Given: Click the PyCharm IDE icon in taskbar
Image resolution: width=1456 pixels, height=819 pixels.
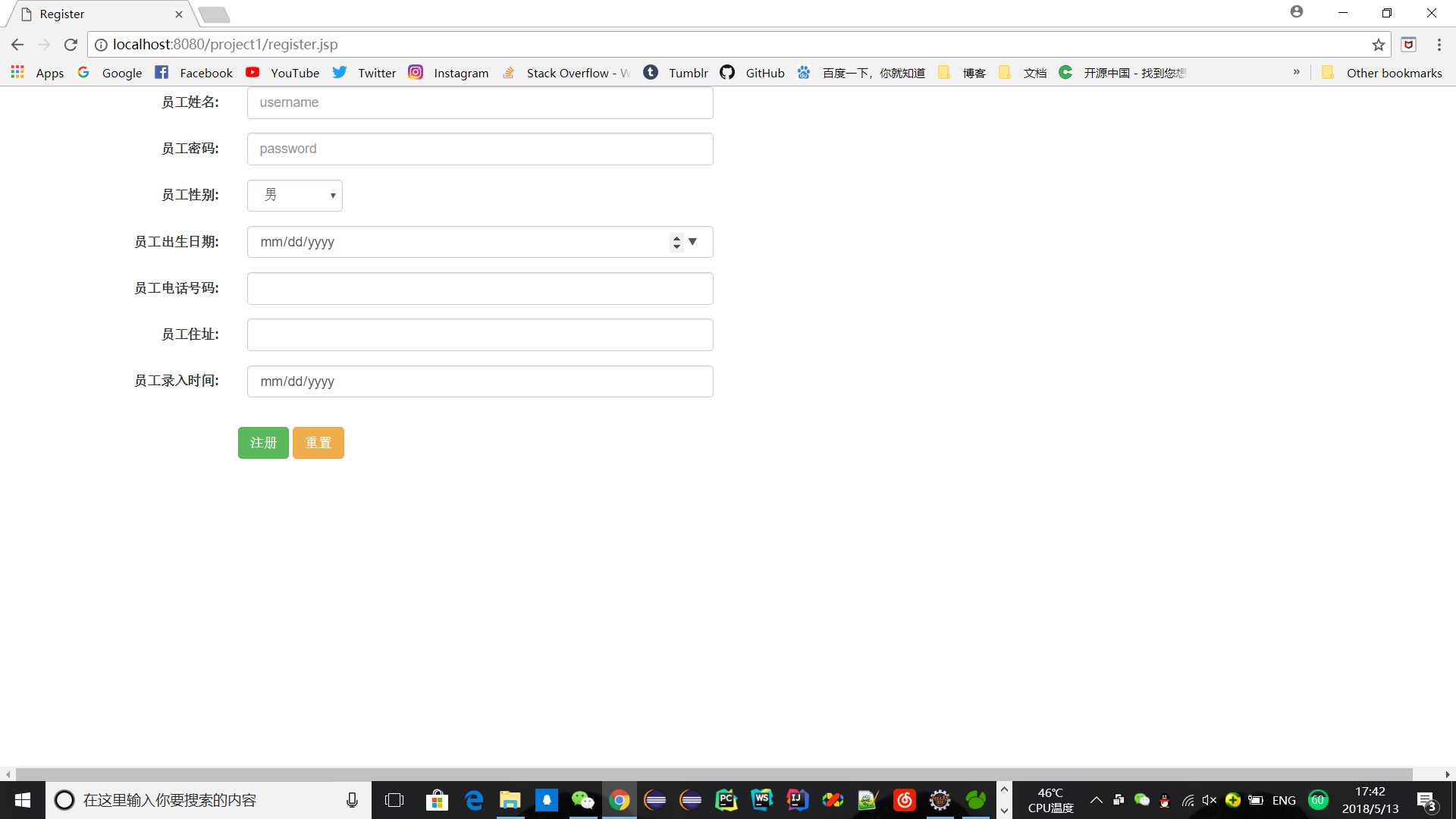Looking at the screenshot, I should pos(727,800).
